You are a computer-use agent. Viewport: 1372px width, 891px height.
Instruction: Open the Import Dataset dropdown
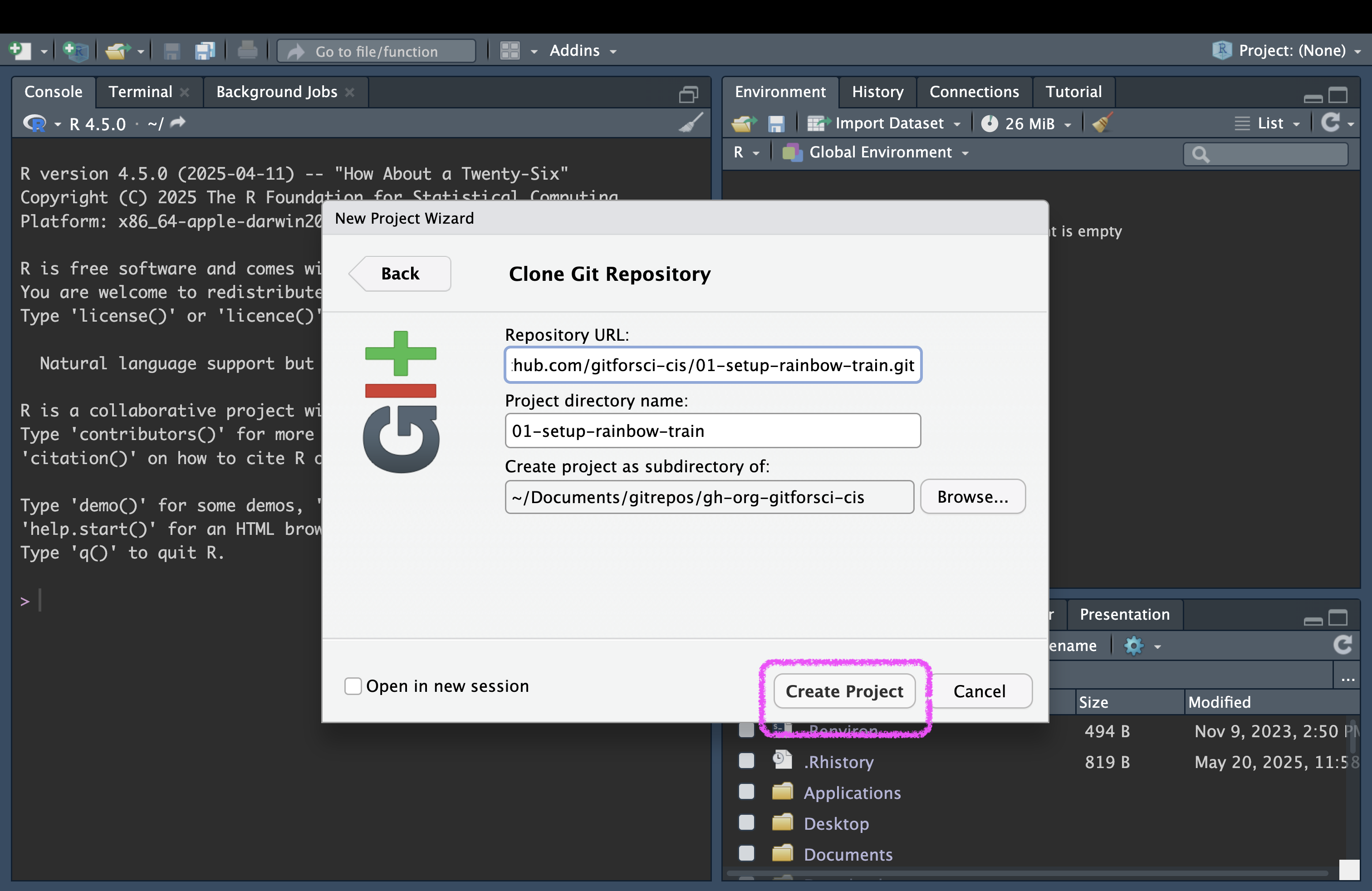(x=884, y=123)
